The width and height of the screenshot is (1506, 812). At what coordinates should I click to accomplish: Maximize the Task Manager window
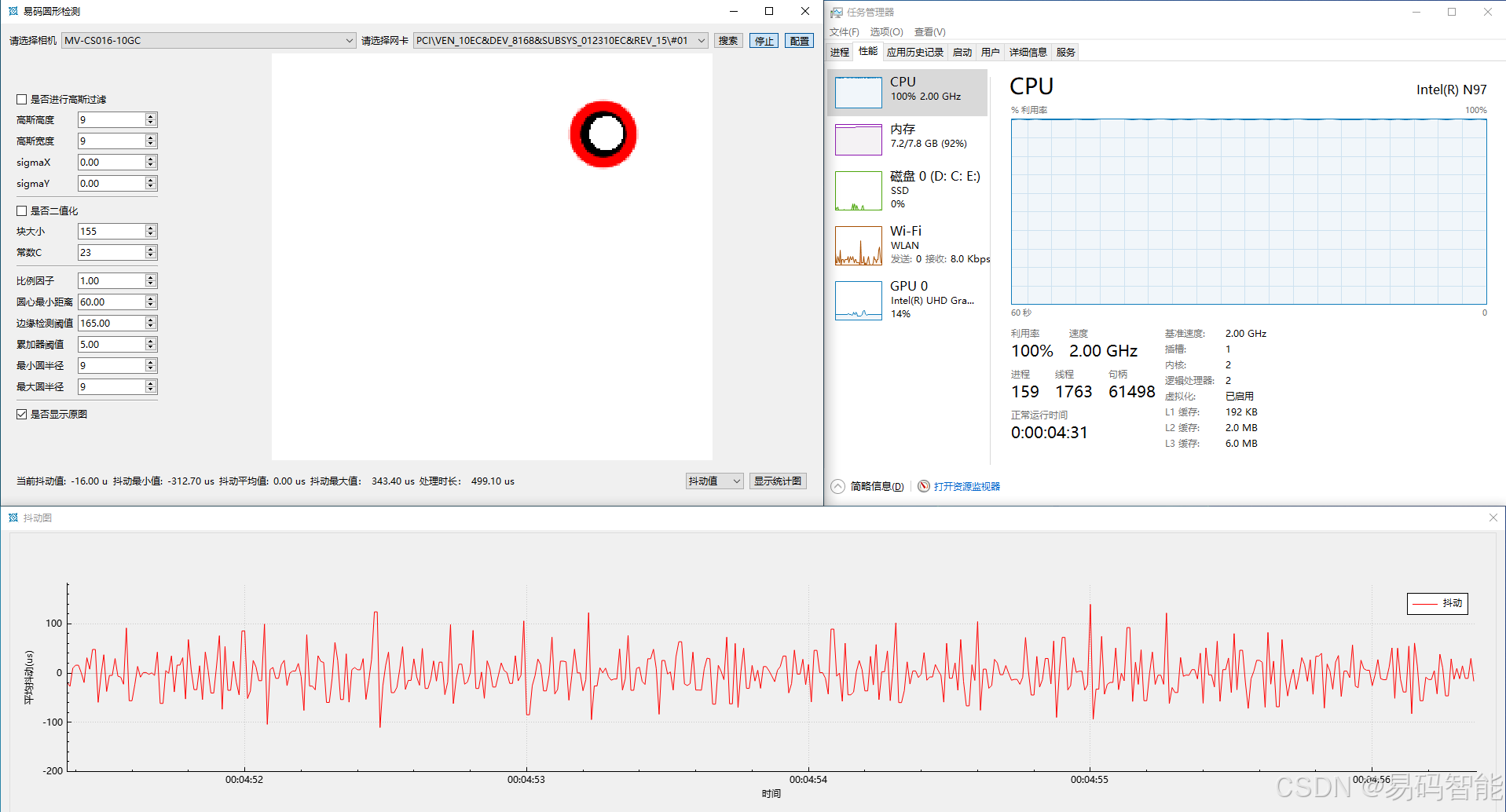1452,12
